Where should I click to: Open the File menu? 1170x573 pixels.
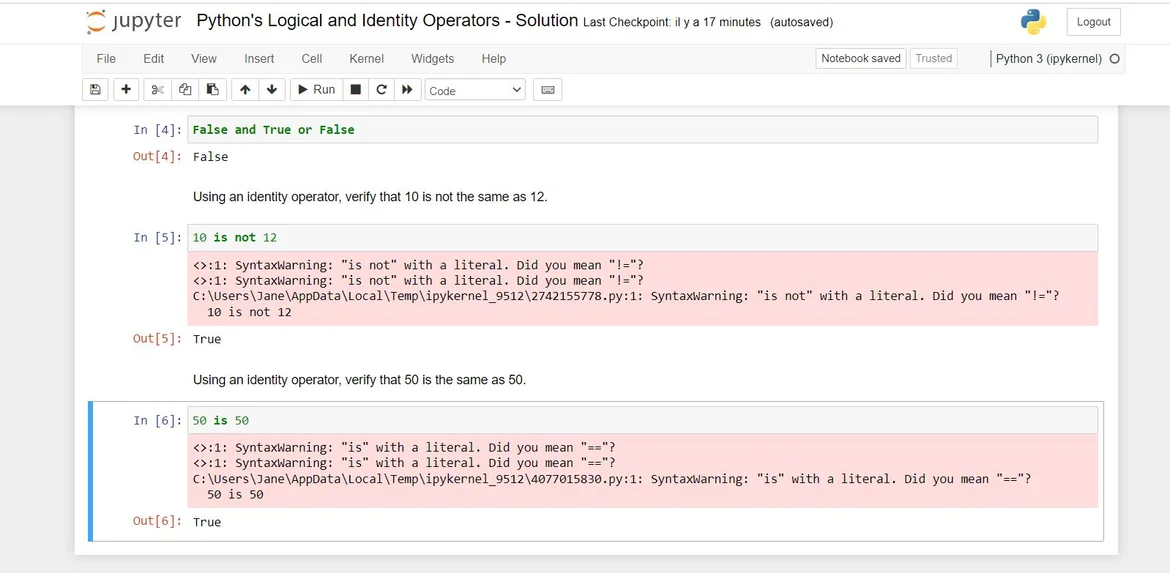tap(106, 59)
